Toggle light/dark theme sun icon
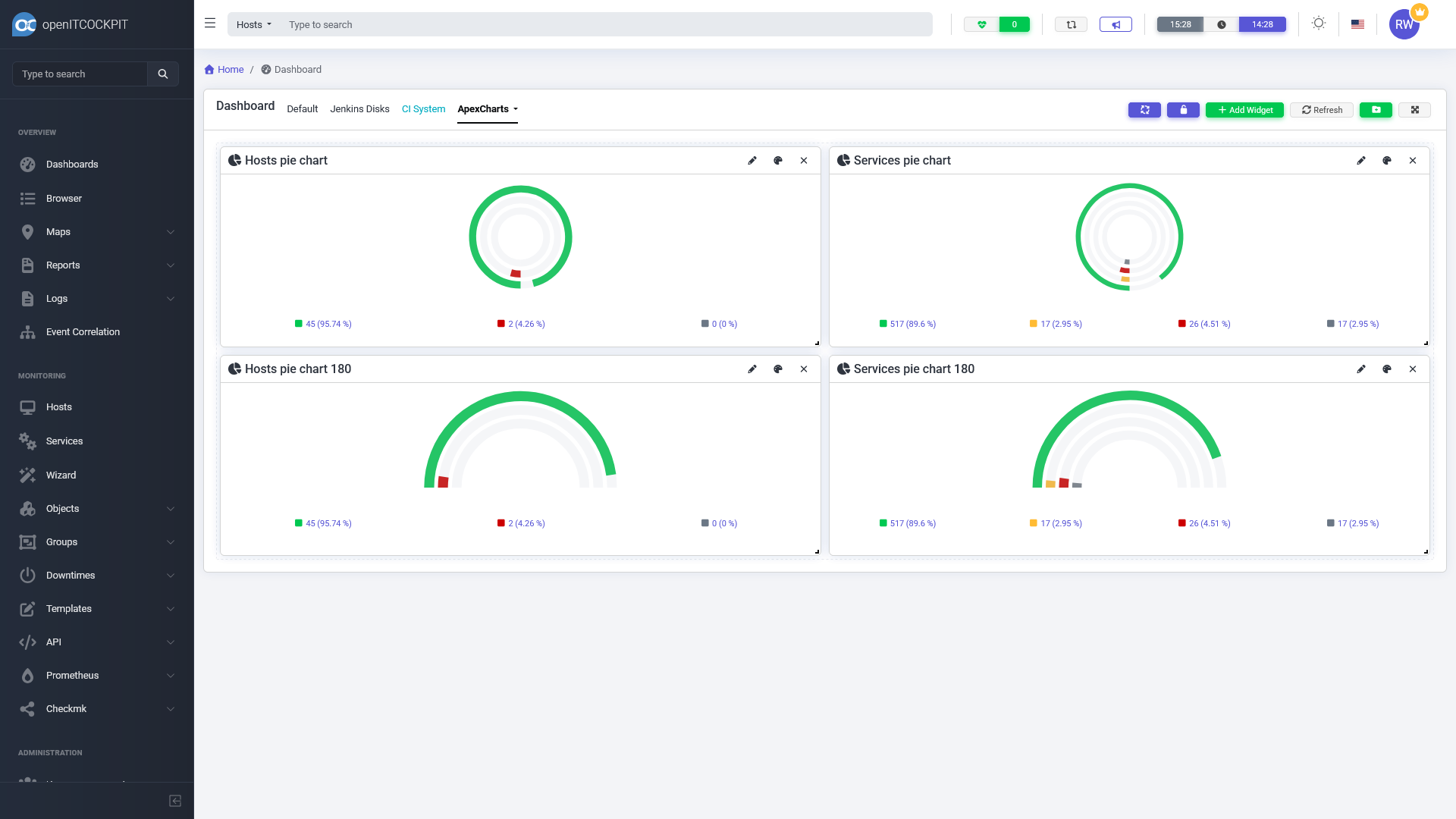This screenshot has width=1456, height=819. pyautogui.click(x=1319, y=24)
